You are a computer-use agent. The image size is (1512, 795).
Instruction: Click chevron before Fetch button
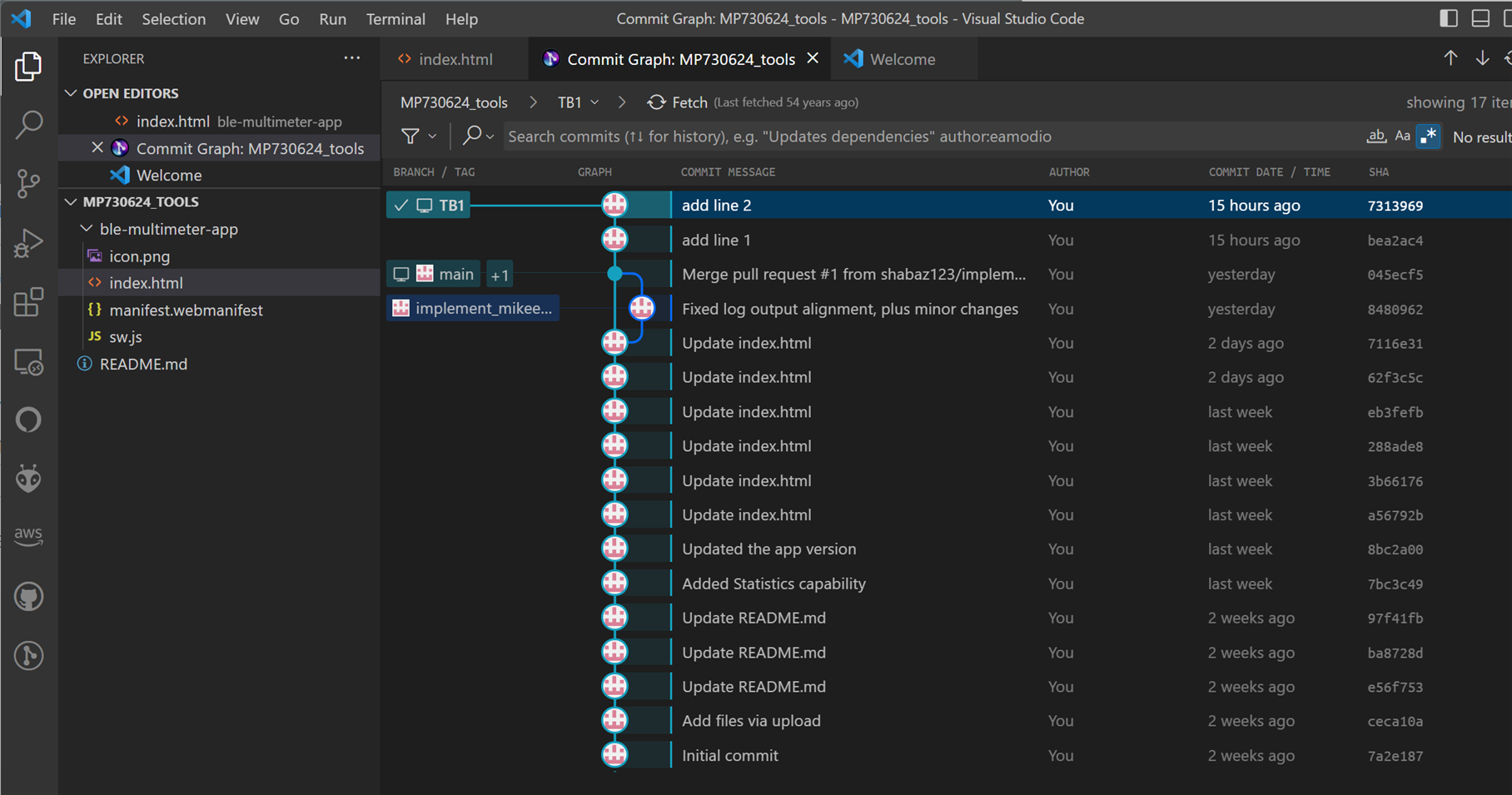(622, 102)
